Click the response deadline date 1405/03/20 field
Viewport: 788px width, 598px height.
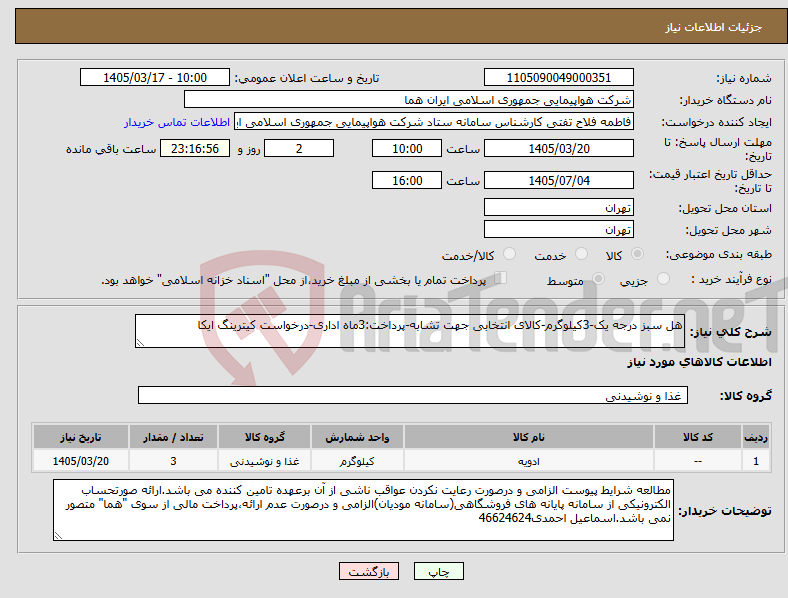[x=558, y=148]
